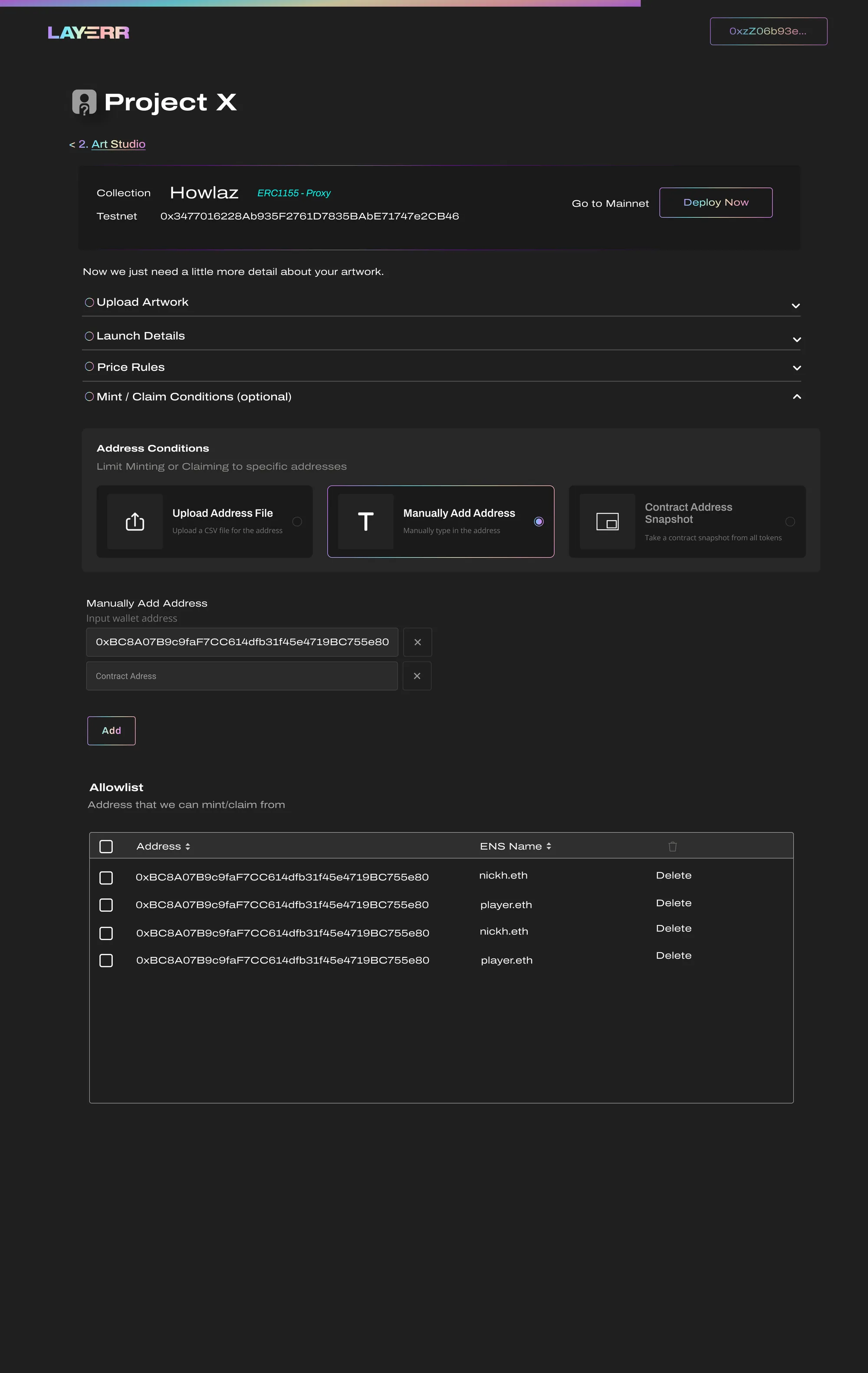Sort by ENS Name column arrows
Viewport: 868px width, 1373px height.
548,846
